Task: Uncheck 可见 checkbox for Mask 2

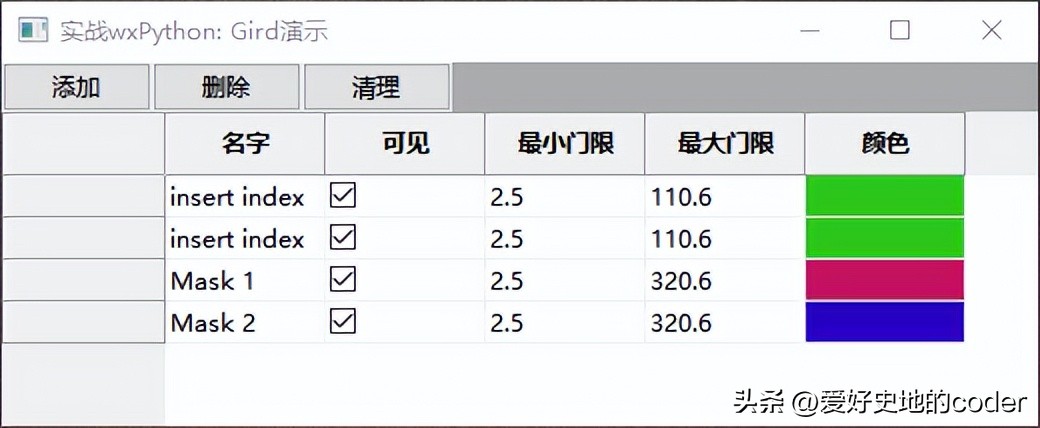Action: tap(343, 321)
